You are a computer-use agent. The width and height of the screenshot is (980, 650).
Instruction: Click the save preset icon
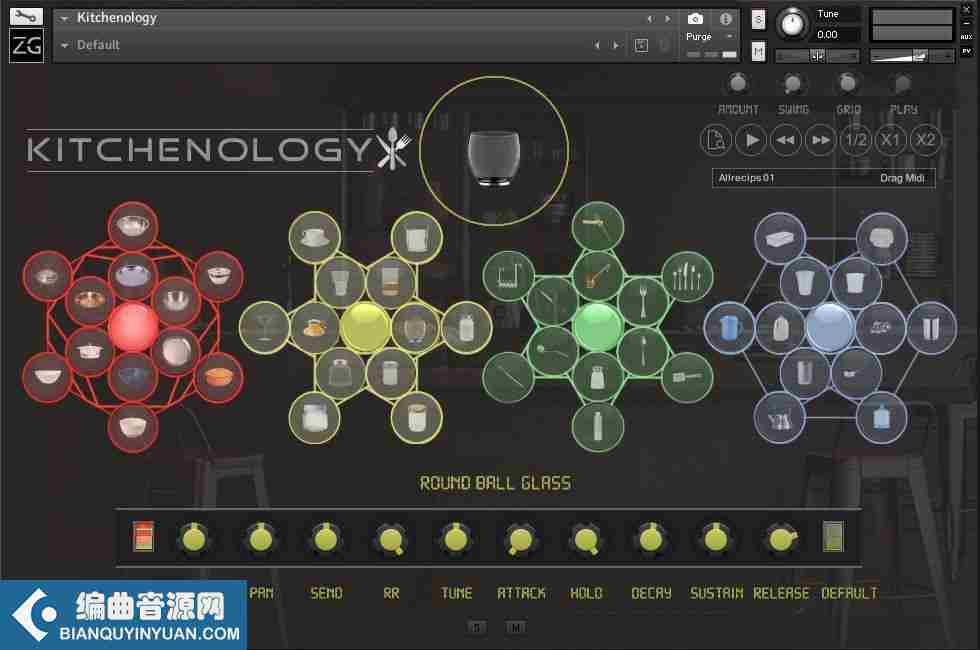641,46
